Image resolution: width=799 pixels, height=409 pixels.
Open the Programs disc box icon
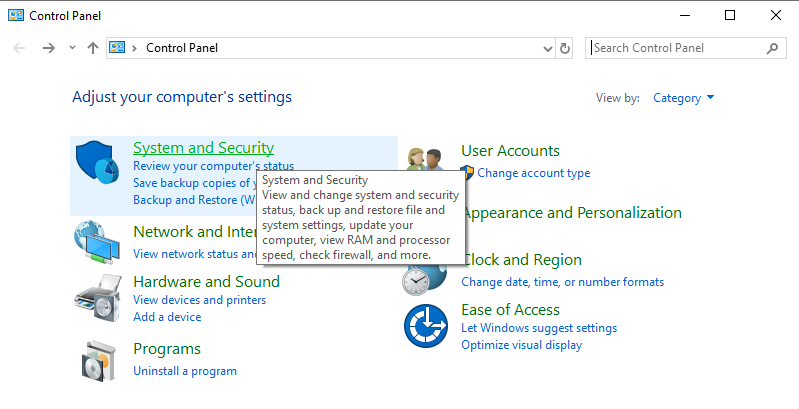98,361
